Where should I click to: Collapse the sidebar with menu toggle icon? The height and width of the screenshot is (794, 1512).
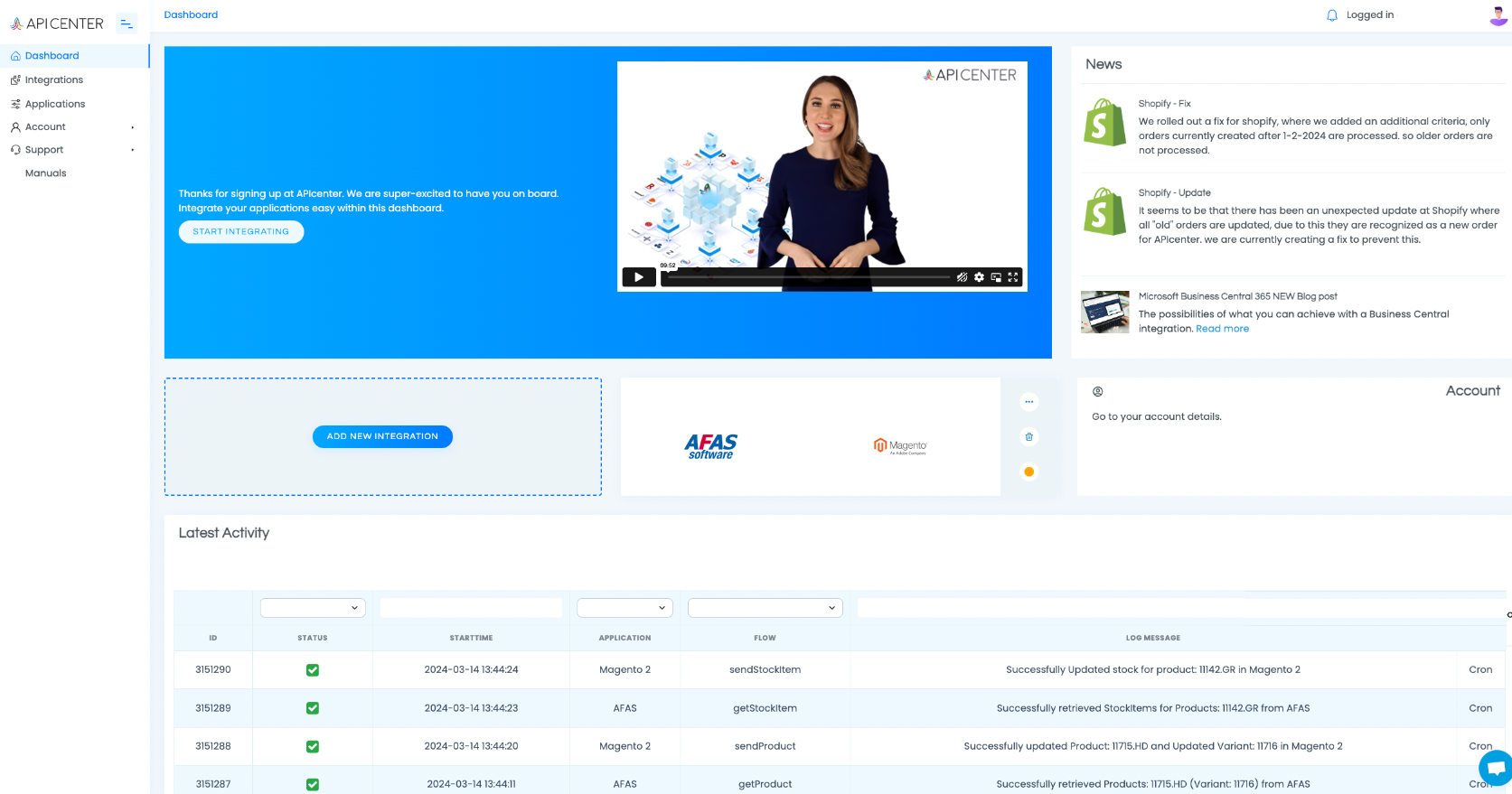127,23
